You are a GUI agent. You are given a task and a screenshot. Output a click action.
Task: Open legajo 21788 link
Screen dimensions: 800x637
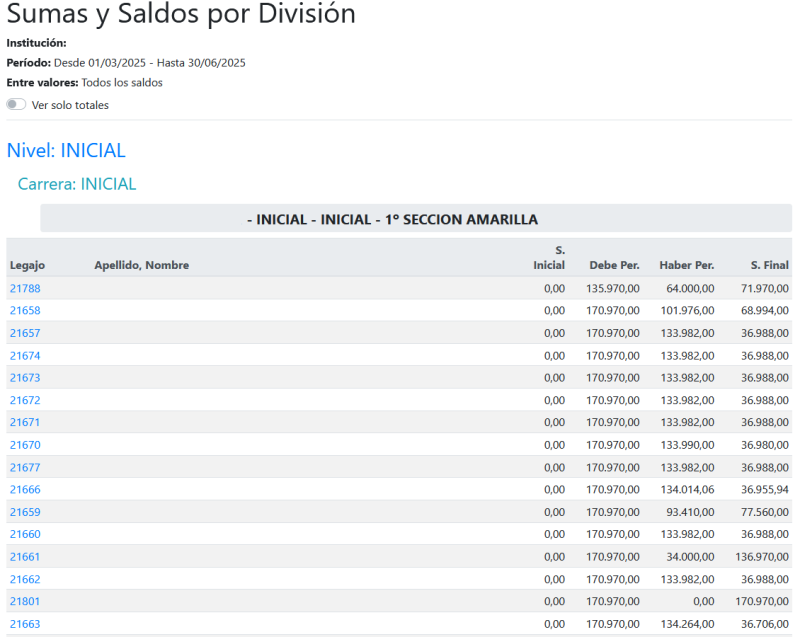pyautogui.click(x=25, y=288)
